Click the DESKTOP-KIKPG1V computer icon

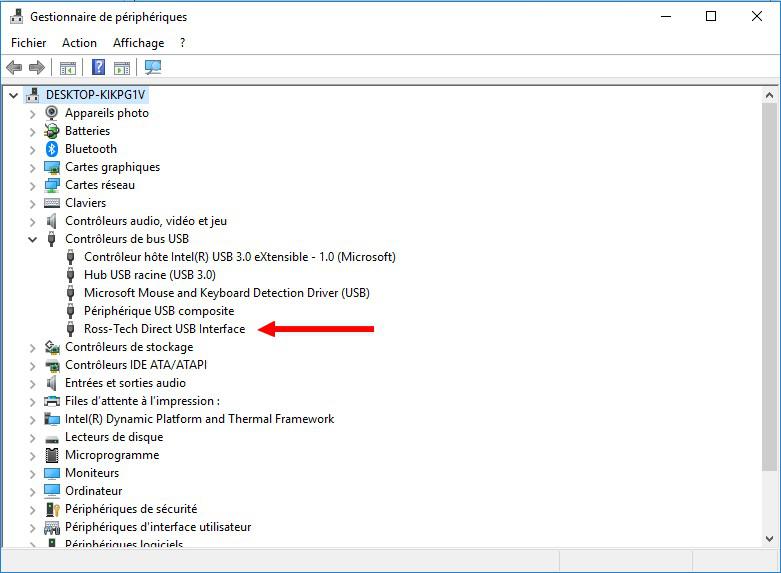pos(33,95)
